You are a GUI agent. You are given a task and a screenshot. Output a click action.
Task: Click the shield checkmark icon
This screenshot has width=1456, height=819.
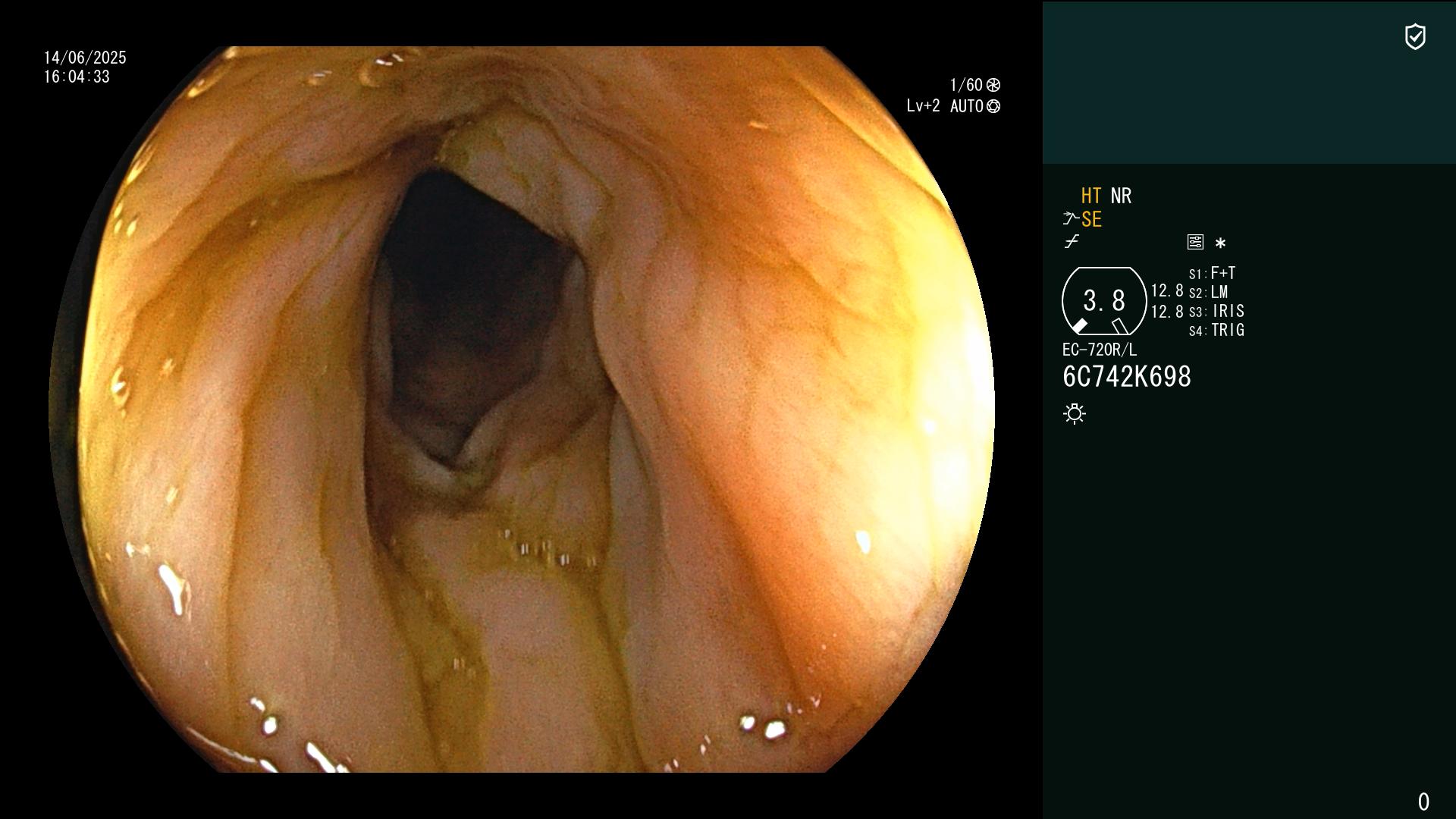[x=1415, y=36]
